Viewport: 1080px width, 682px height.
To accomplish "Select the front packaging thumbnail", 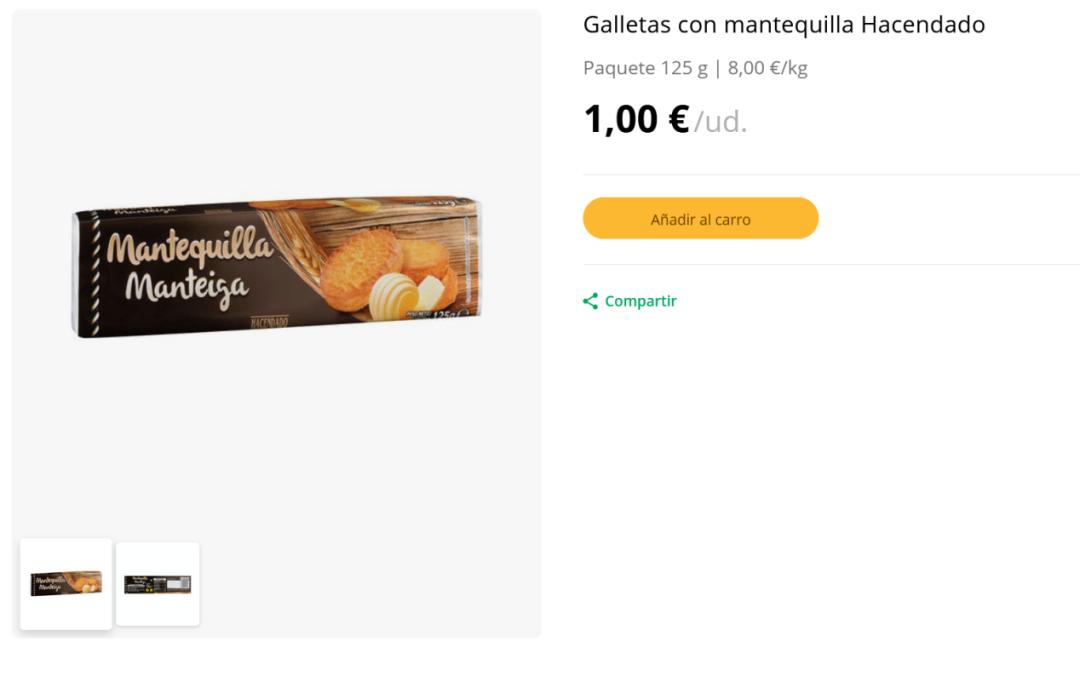I will pos(66,584).
